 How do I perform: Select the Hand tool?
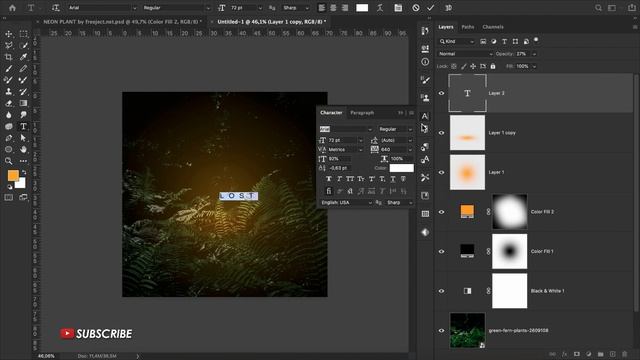[23, 149]
